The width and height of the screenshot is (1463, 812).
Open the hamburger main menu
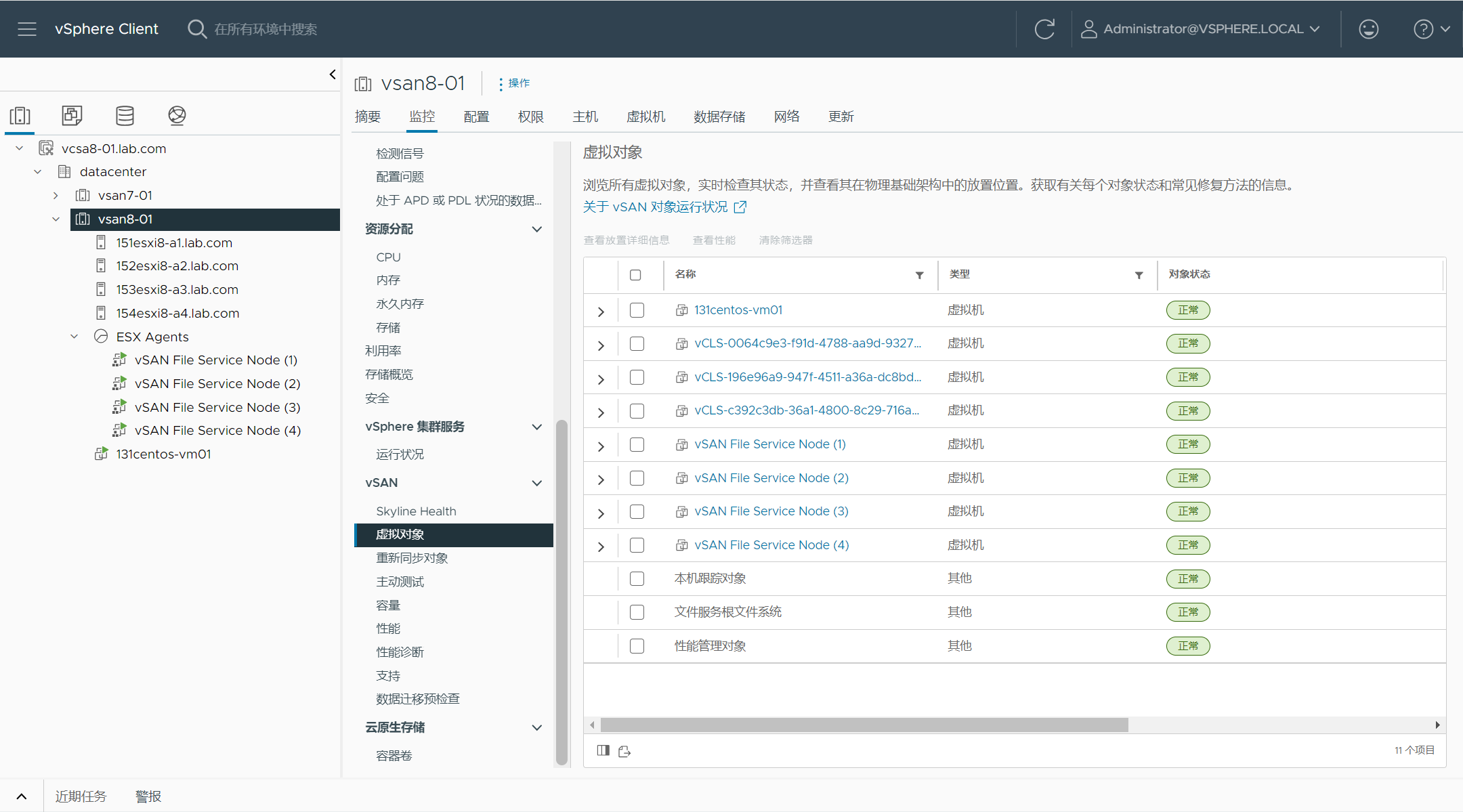click(x=27, y=29)
